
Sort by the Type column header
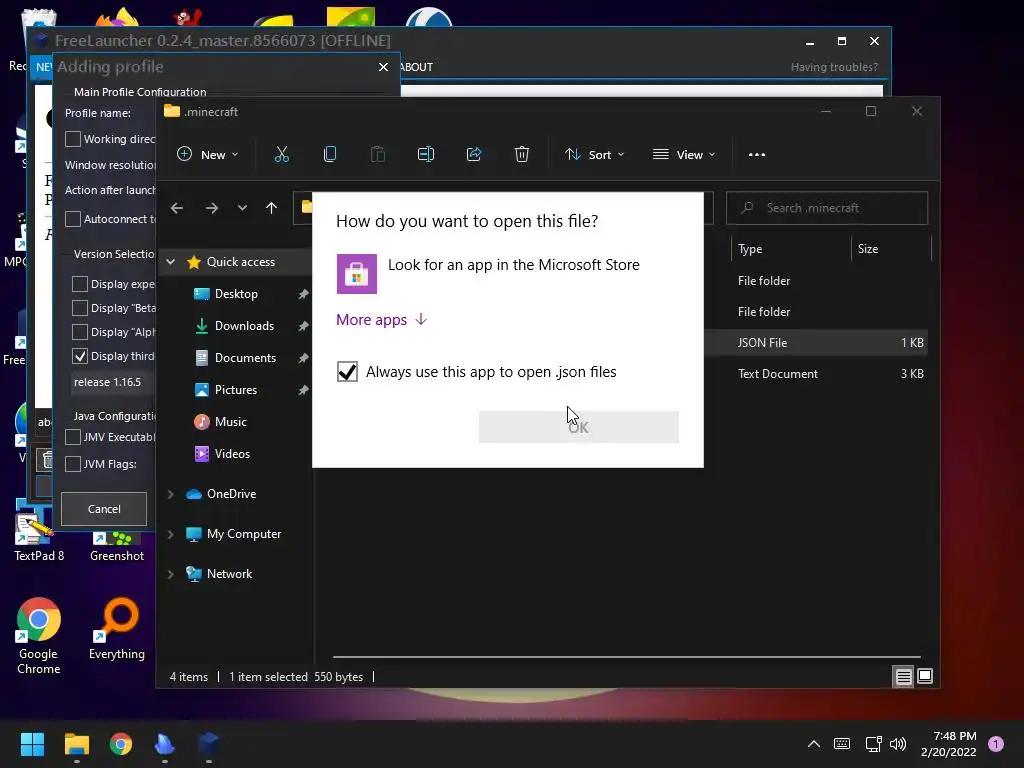tap(792, 249)
